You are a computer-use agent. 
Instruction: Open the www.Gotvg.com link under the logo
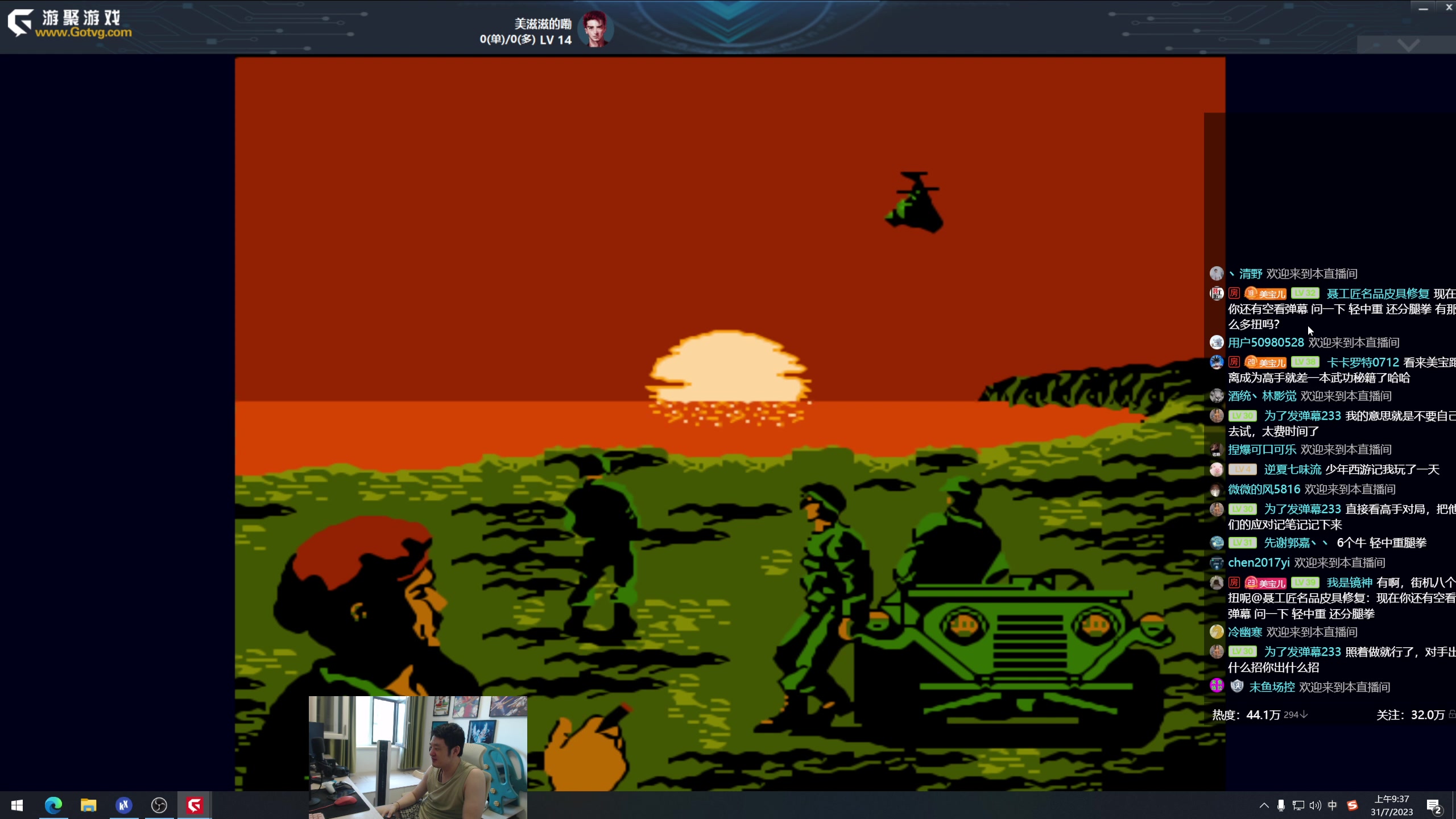tap(83, 32)
